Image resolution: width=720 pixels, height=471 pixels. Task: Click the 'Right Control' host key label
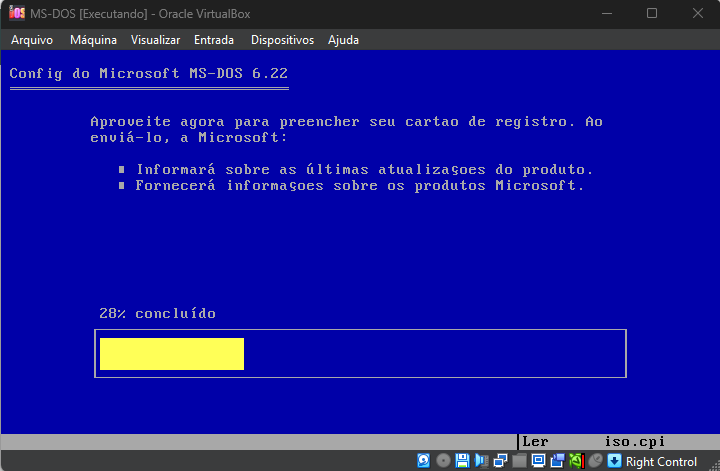[661, 461]
